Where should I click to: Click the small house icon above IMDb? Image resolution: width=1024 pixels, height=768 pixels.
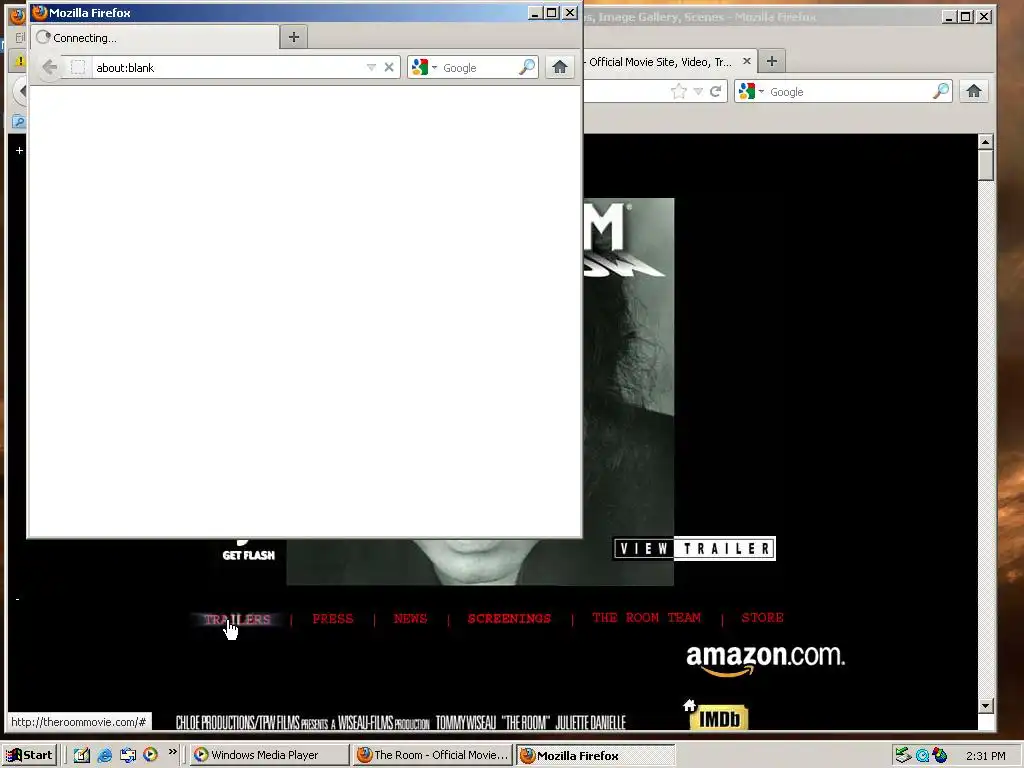(689, 705)
